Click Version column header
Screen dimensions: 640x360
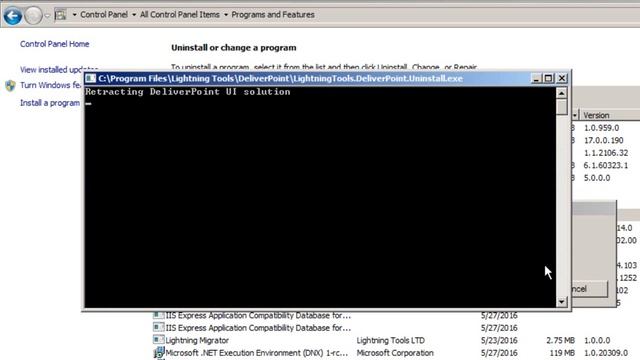[x=609, y=115]
